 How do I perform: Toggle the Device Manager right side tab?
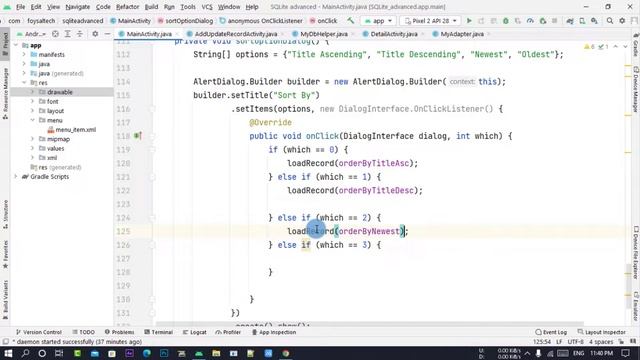tap(636, 89)
